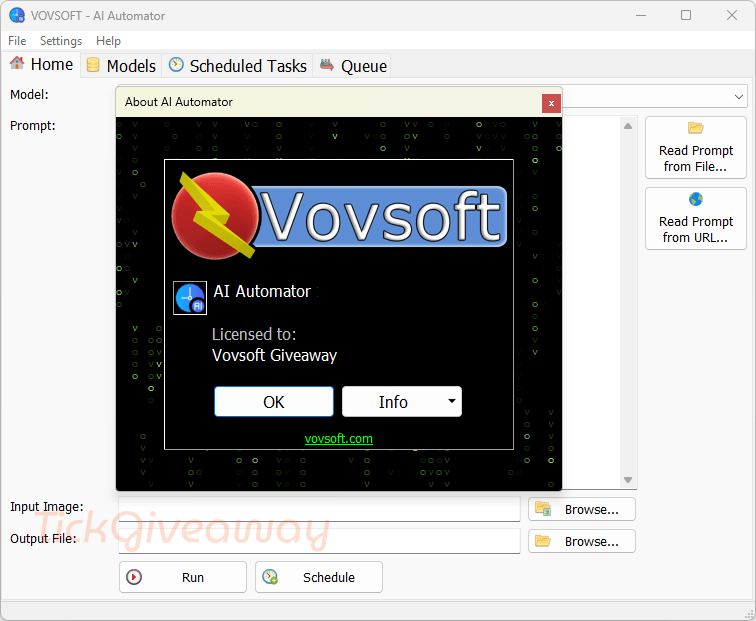This screenshot has height=621, width=756.
Task: Click the Input Image text field
Action: pyautogui.click(x=319, y=509)
